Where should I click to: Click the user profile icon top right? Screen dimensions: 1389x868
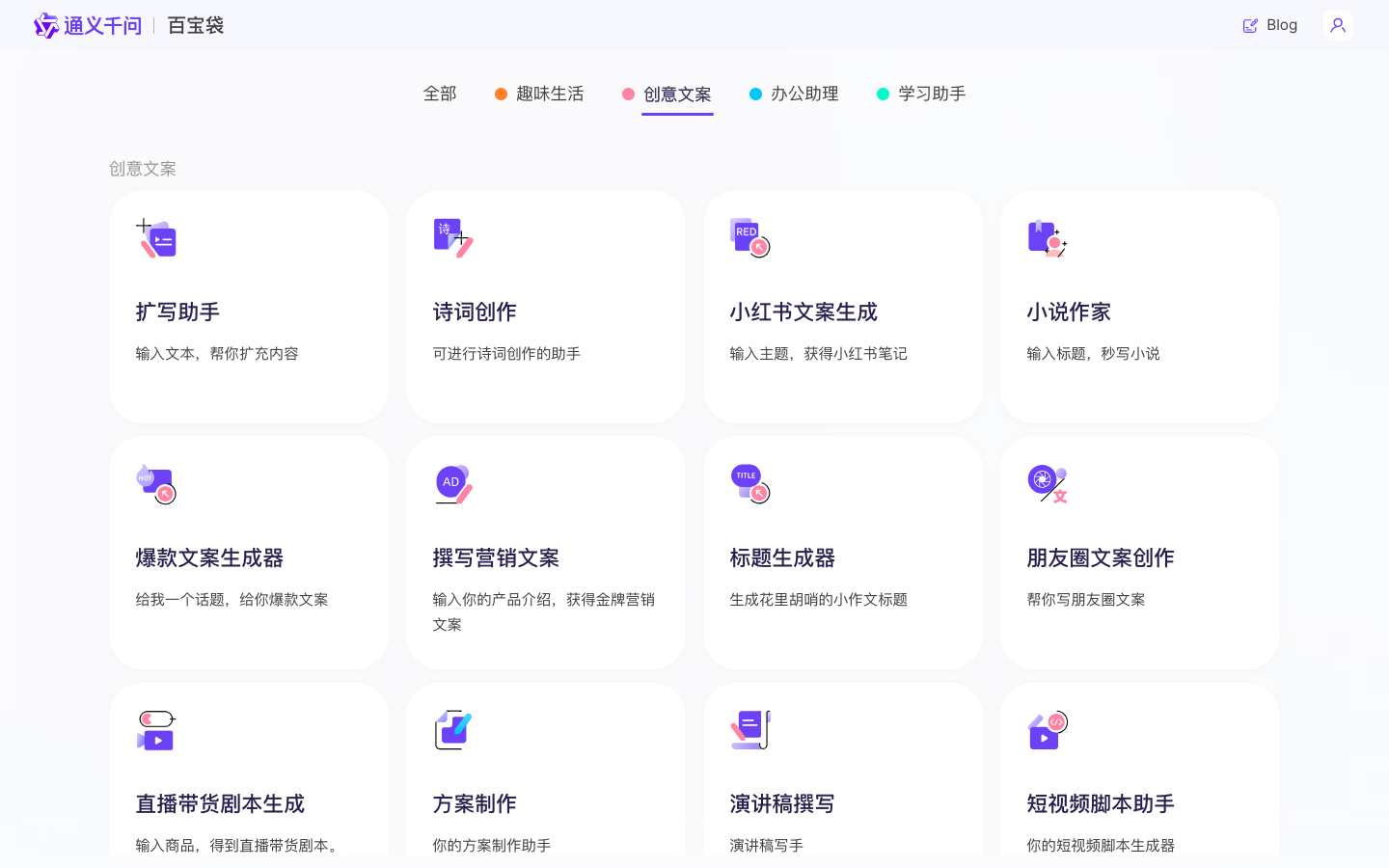tap(1338, 25)
